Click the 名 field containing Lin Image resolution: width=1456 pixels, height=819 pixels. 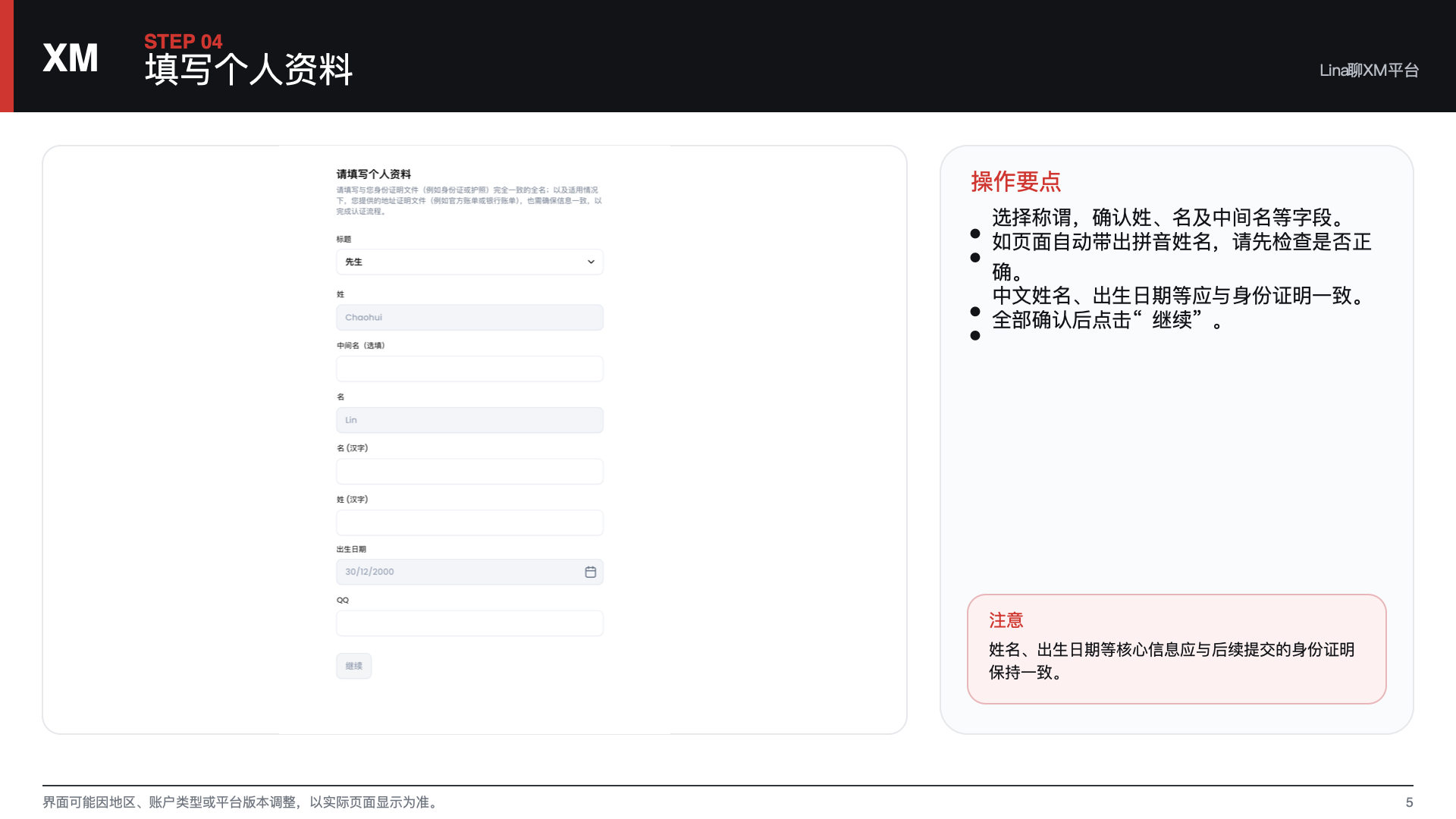pyautogui.click(x=469, y=420)
